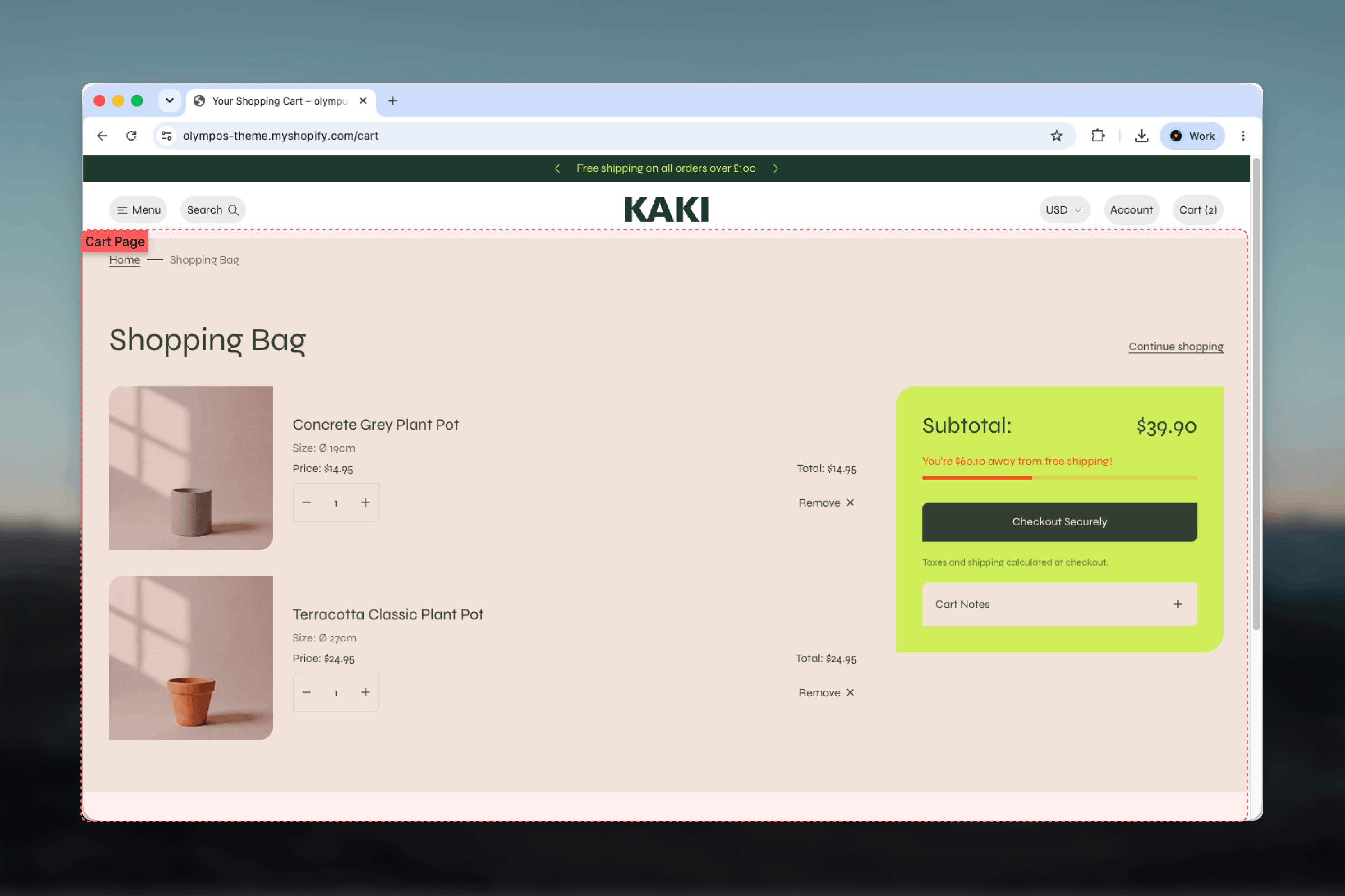Screen dimensions: 1345x896
Task: Open browser downloads
Action: tap(1141, 135)
